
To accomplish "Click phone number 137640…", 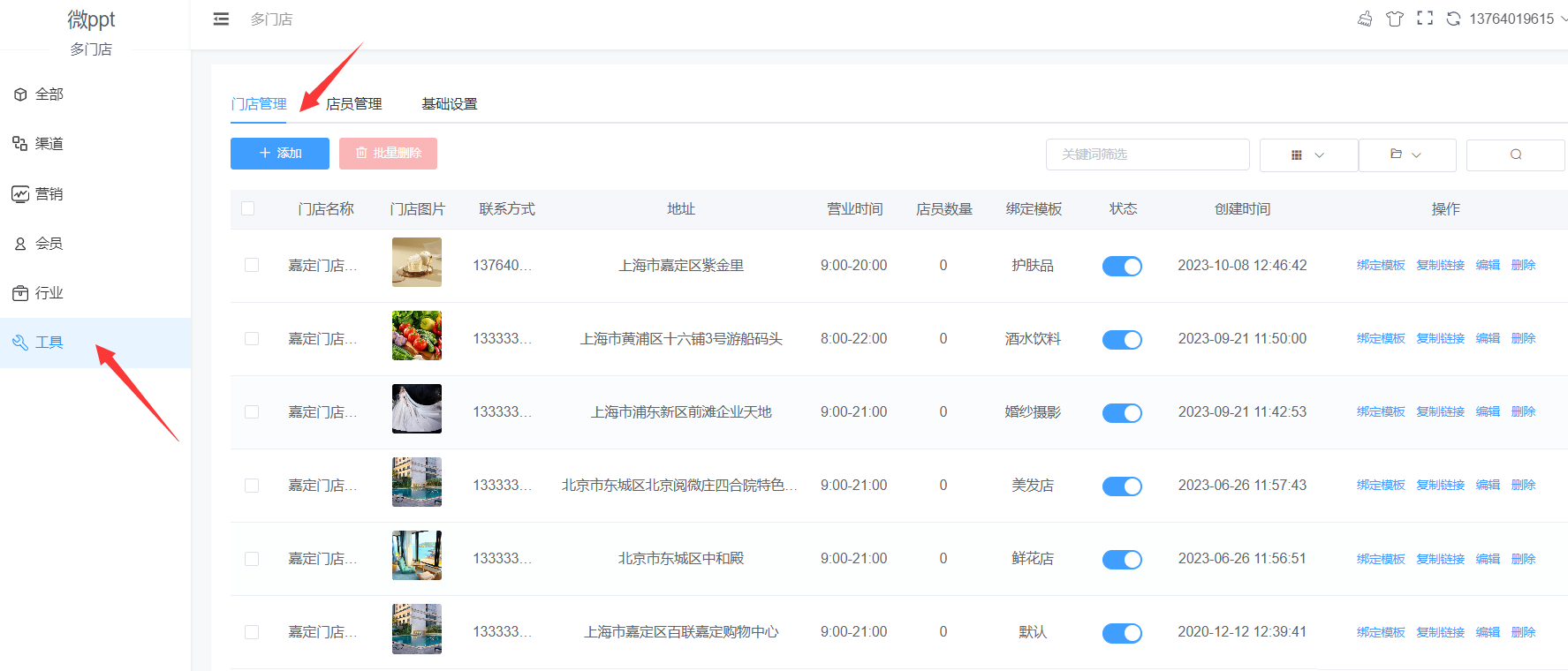I will pos(502,265).
